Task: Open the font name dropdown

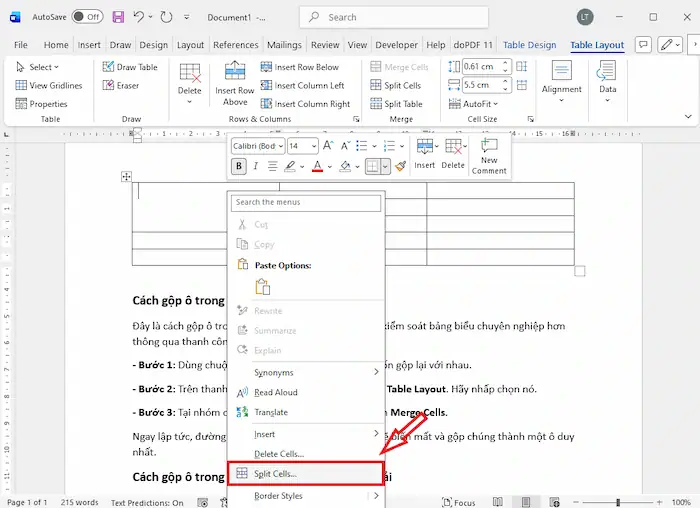Action: pyautogui.click(x=281, y=146)
